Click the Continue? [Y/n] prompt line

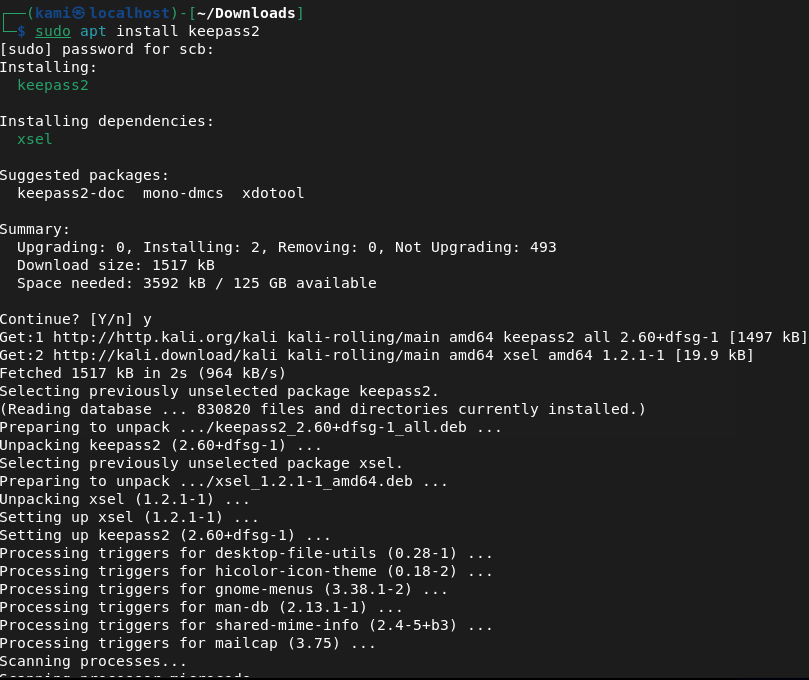click(x=76, y=319)
